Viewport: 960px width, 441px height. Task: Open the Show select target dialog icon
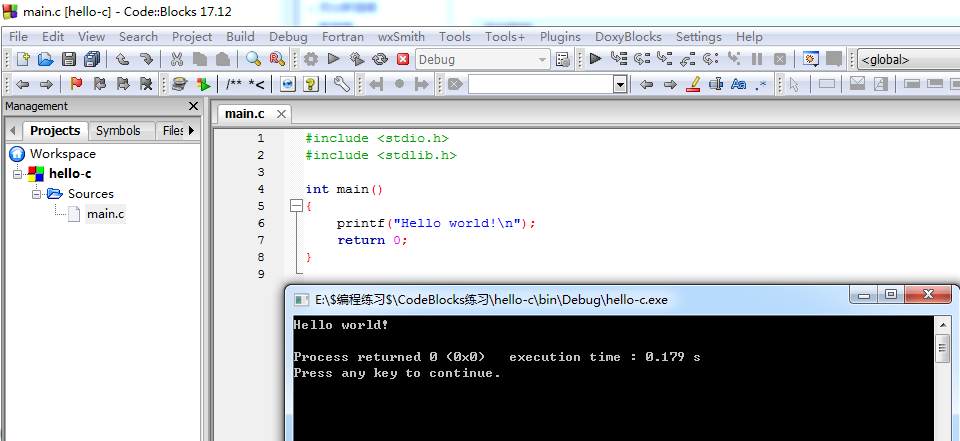[563, 59]
